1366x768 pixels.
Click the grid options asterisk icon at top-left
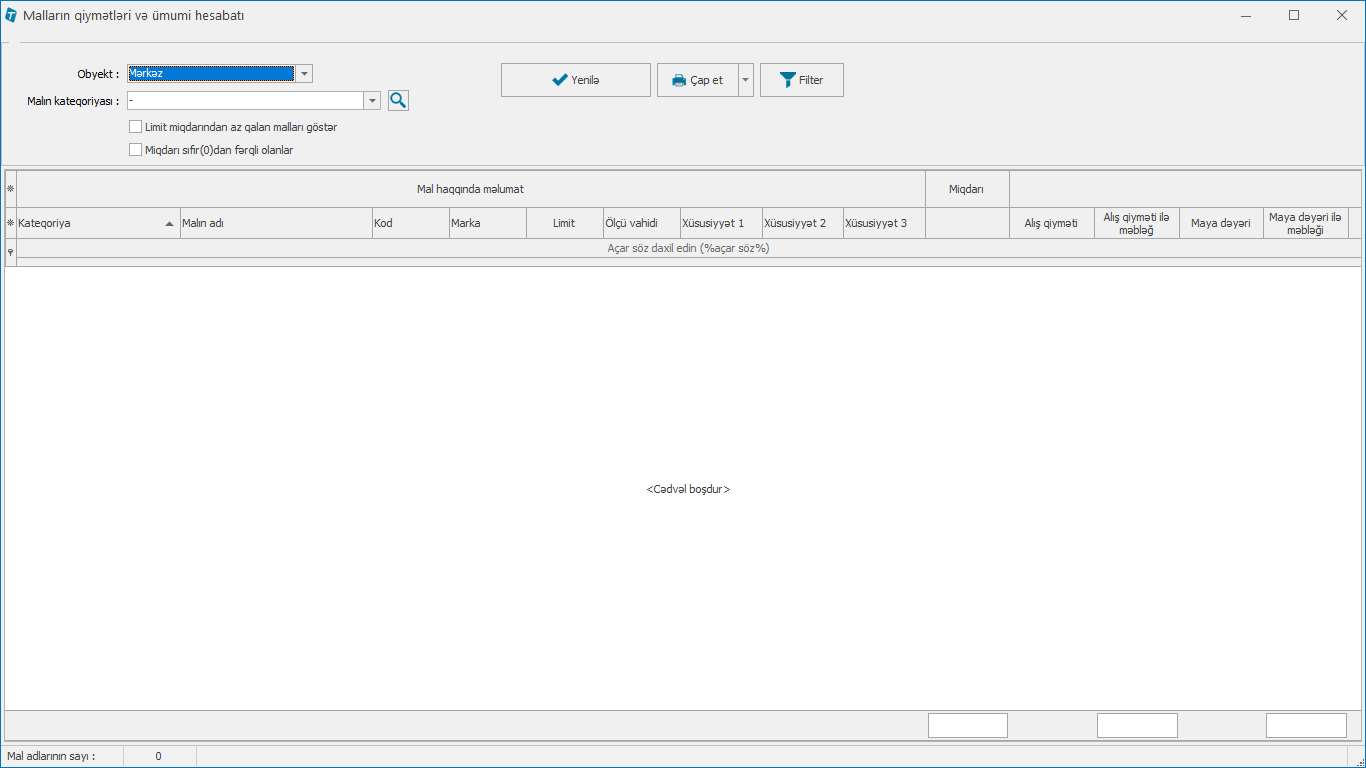tap(10, 188)
